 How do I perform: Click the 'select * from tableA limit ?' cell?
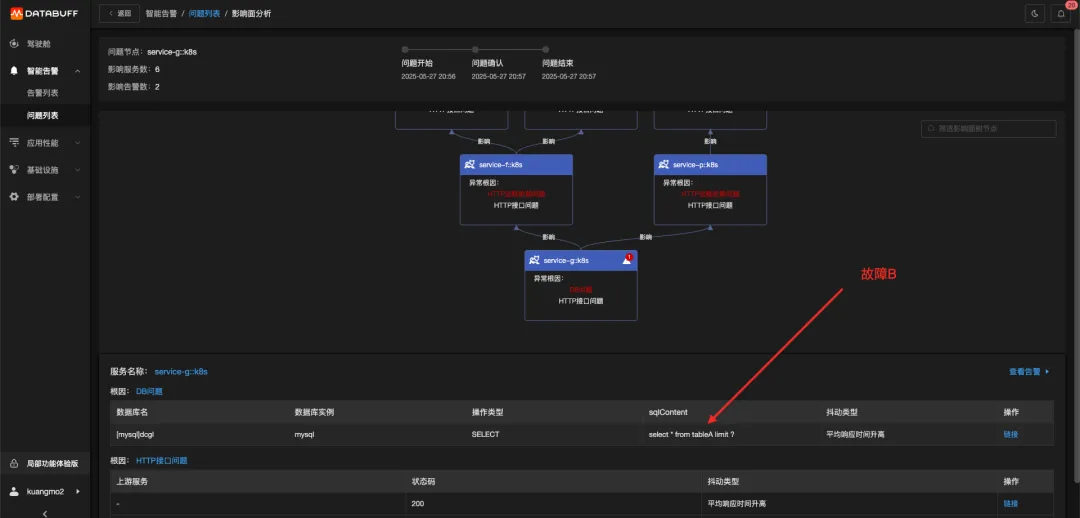pos(692,435)
